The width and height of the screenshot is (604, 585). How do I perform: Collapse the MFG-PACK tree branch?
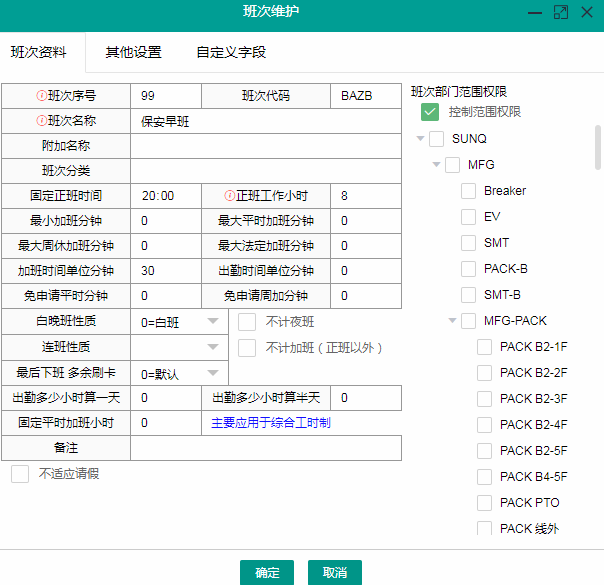[x=452, y=320]
